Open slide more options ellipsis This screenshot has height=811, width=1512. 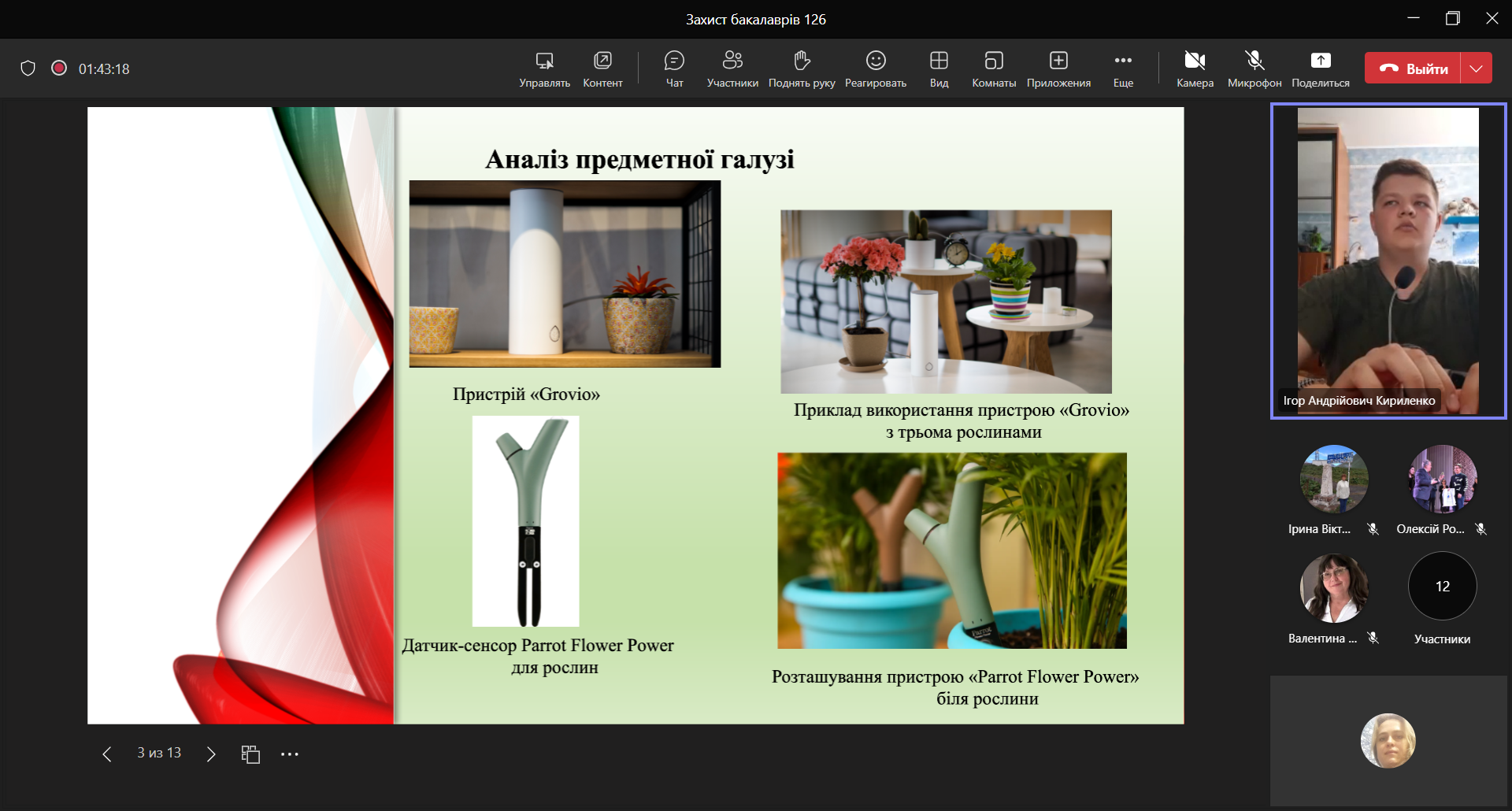290,754
